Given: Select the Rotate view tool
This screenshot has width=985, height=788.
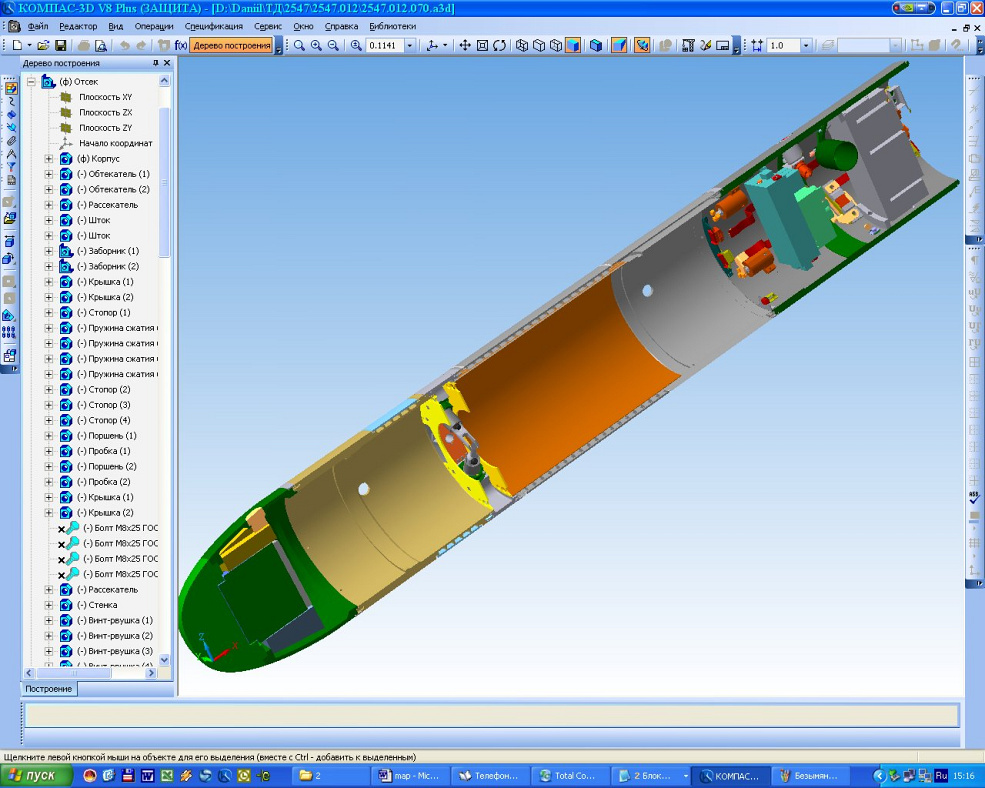Looking at the screenshot, I should pyautogui.click(x=499, y=46).
